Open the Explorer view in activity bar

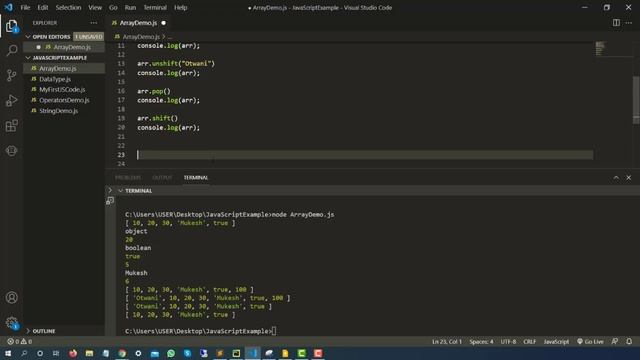pos(11,27)
